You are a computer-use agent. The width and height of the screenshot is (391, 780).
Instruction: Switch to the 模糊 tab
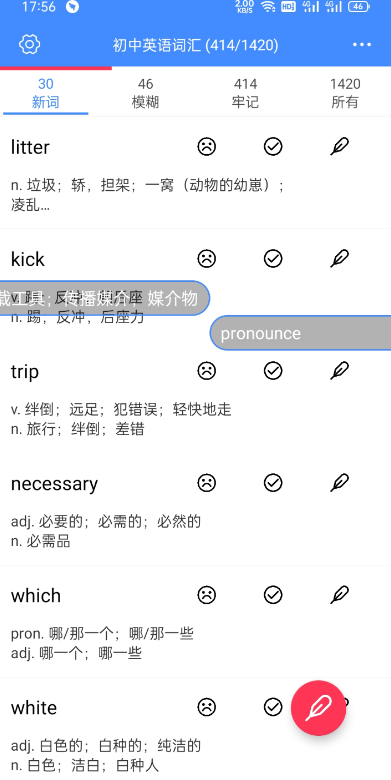[145, 93]
